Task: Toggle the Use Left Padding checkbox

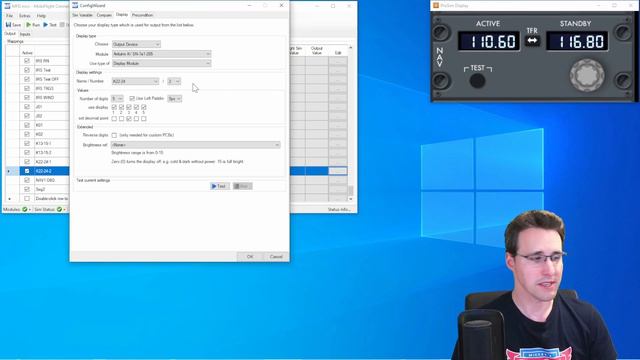Action: (132, 98)
